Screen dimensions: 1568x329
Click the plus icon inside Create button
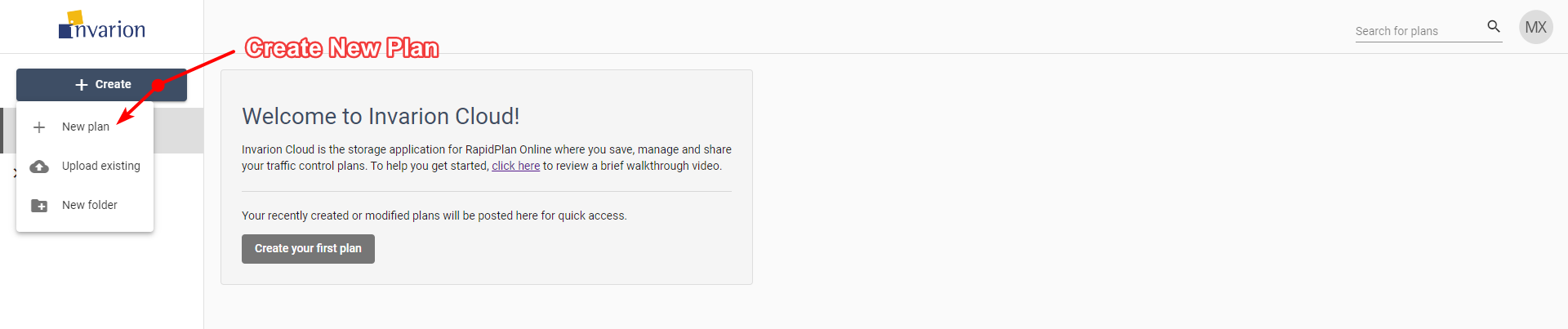[x=82, y=85]
